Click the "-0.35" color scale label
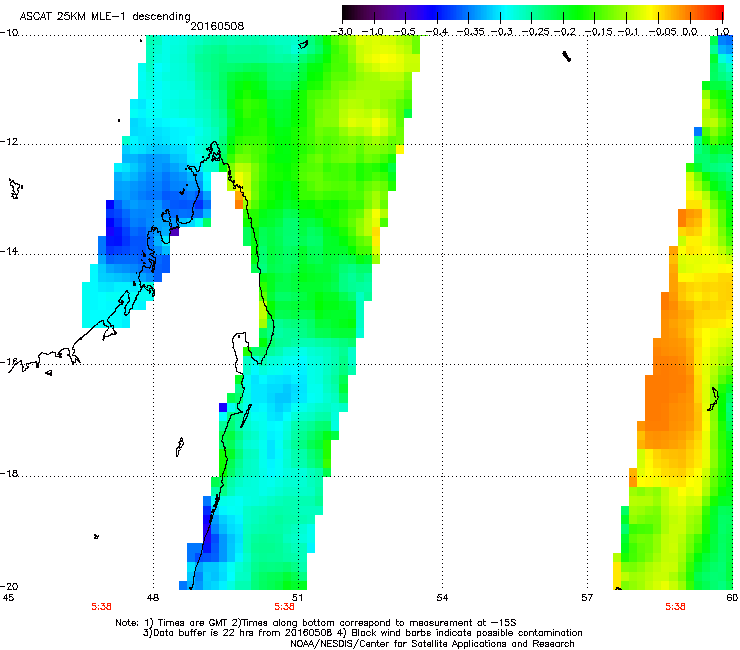This screenshot has width=740, height=650. click(x=470, y=32)
